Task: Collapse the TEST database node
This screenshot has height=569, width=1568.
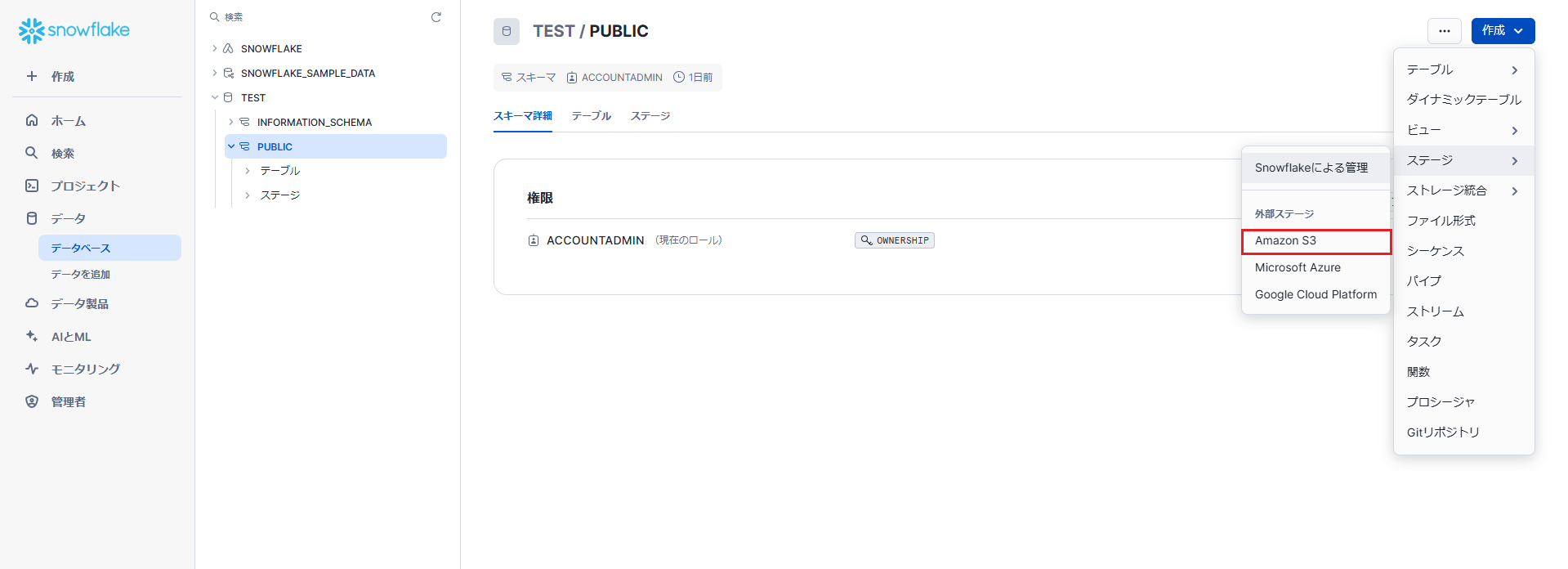Action: pos(215,97)
